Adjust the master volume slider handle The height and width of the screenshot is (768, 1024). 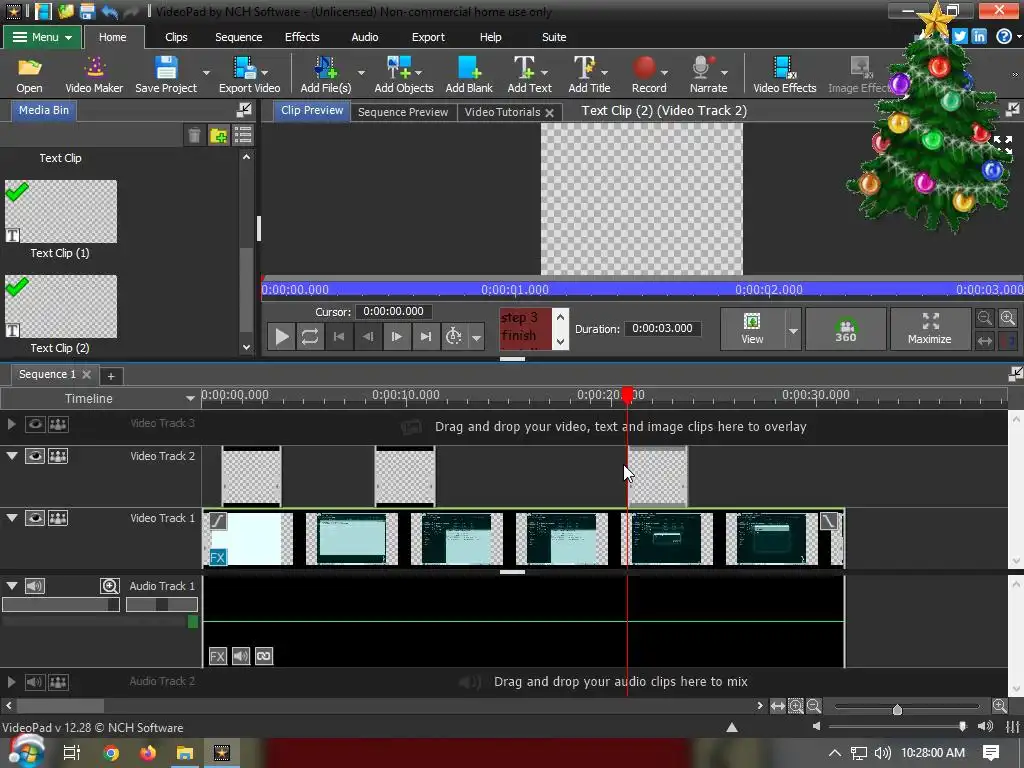tap(963, 726)
